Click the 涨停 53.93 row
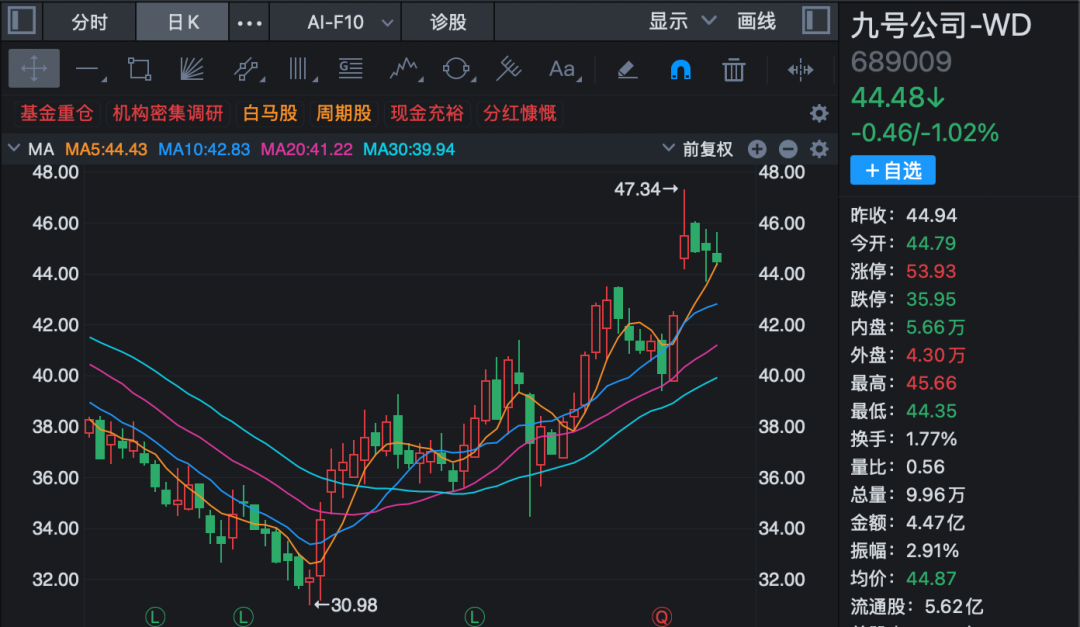 (x=904, y=271)
